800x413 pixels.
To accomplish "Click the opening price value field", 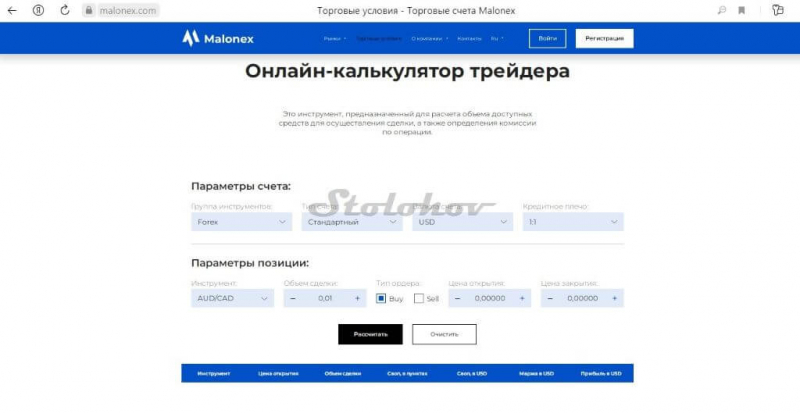I will pyautogui.click(x=490, y=298).
